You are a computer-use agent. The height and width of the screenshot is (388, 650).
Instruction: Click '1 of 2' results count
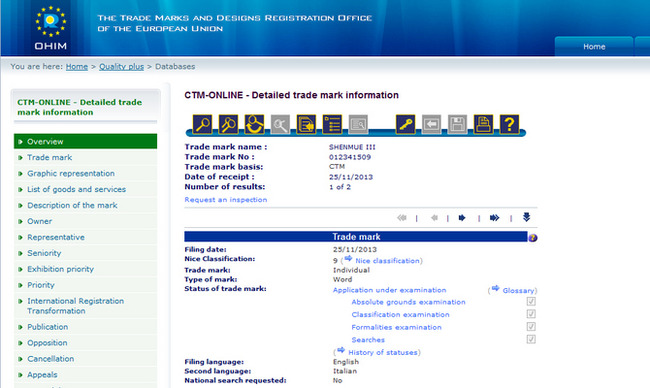coord(340,187)
